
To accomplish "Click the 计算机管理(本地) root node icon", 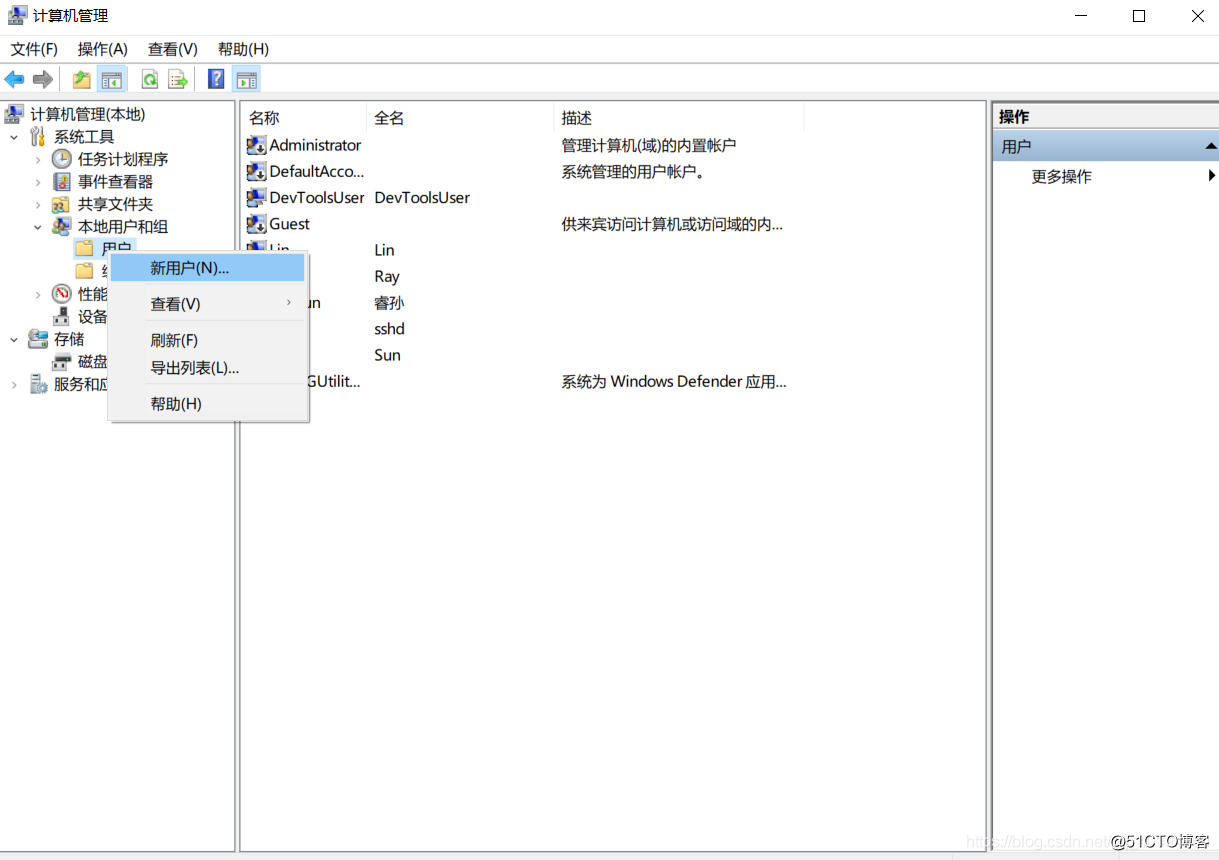I will point(15,114).
